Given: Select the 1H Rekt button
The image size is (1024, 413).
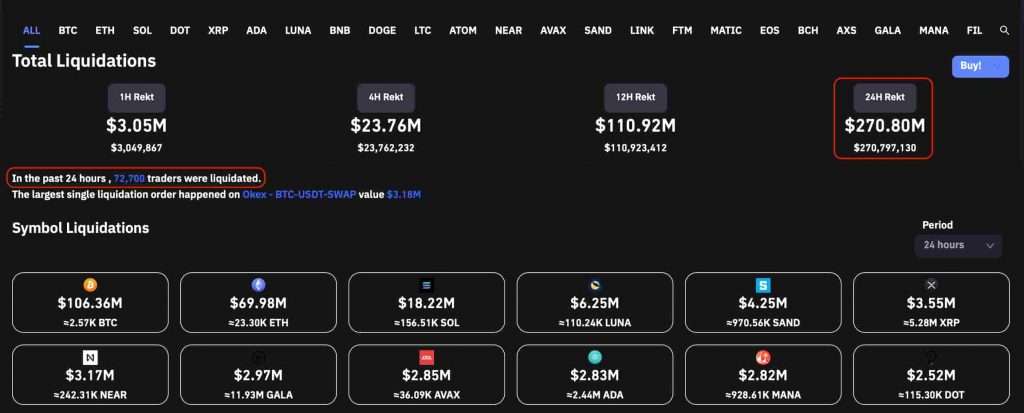Looking at the screenshot, I should pyautogui.click(x=137, y=97).
